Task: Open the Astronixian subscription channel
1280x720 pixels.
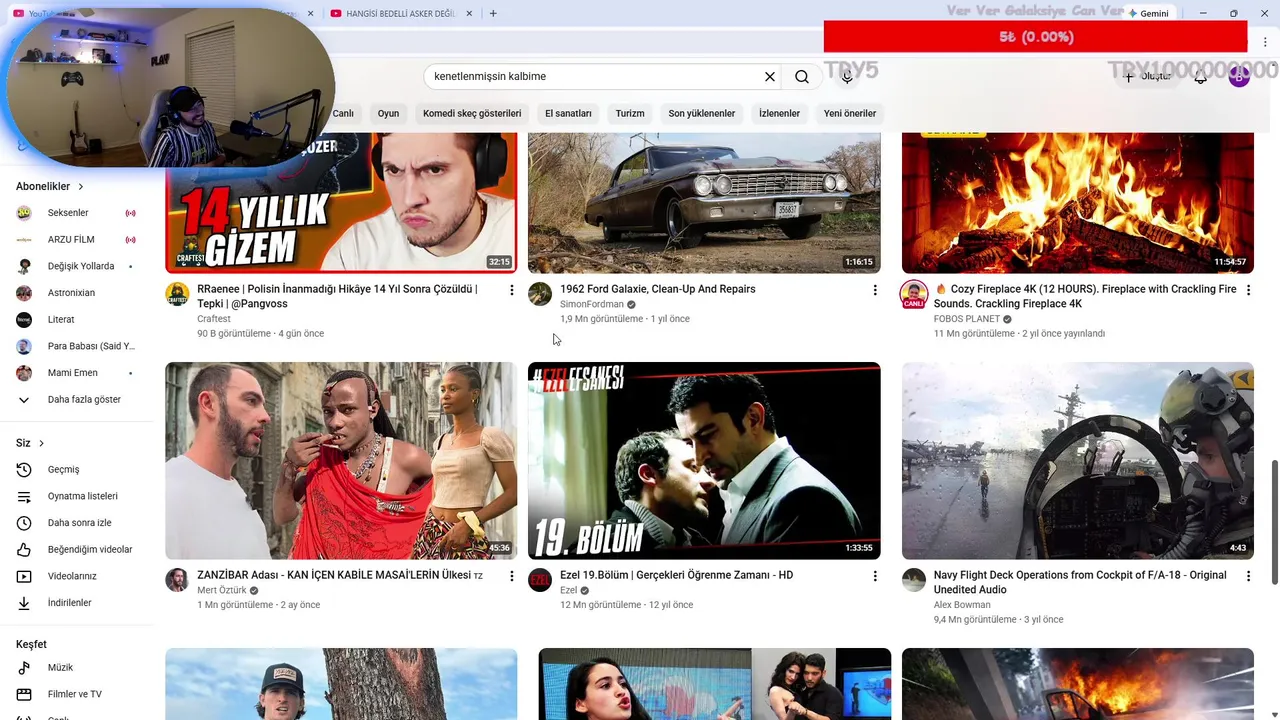Action: [x=77, y=293]
